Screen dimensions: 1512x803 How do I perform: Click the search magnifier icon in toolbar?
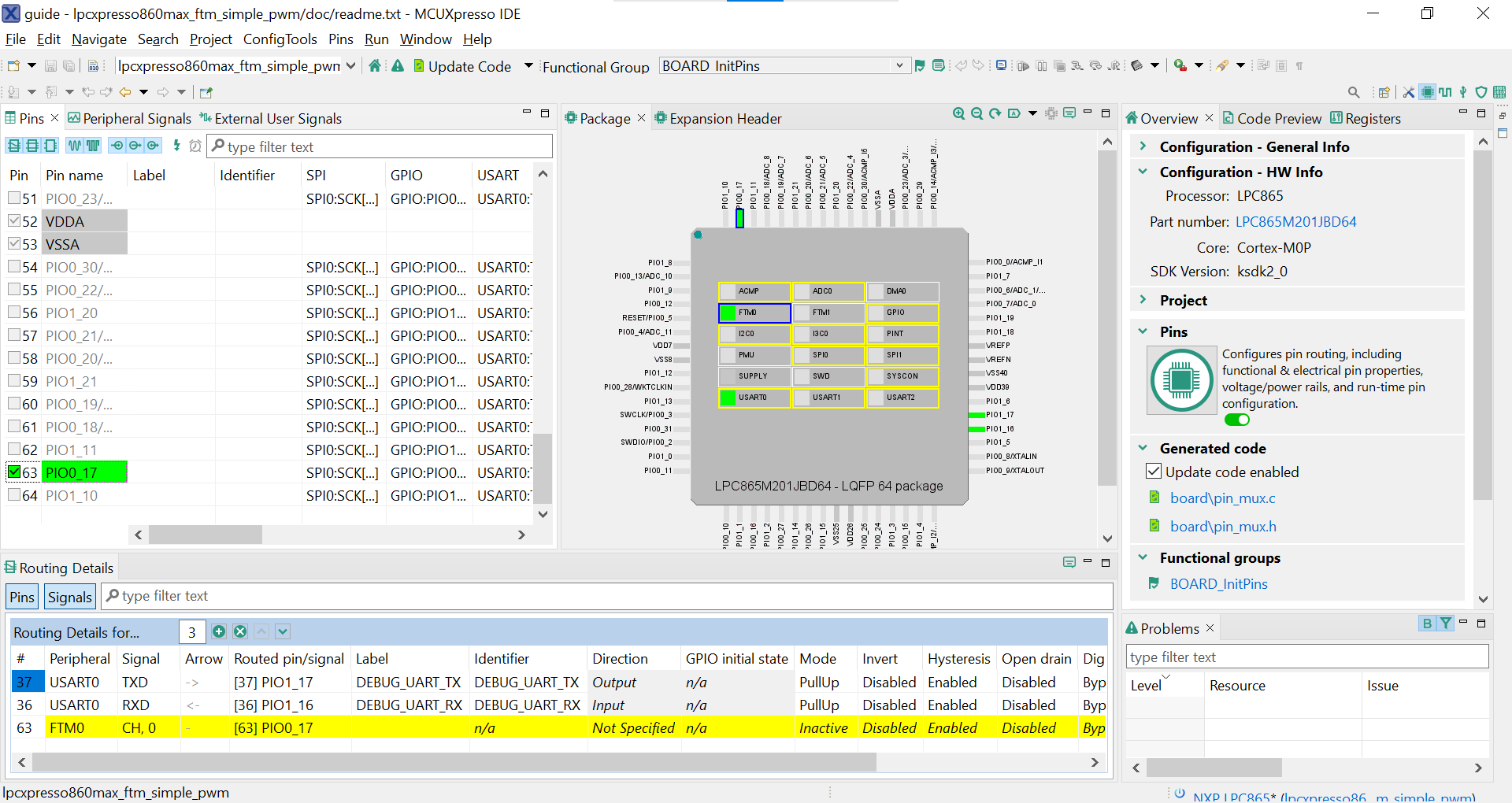1353,92
